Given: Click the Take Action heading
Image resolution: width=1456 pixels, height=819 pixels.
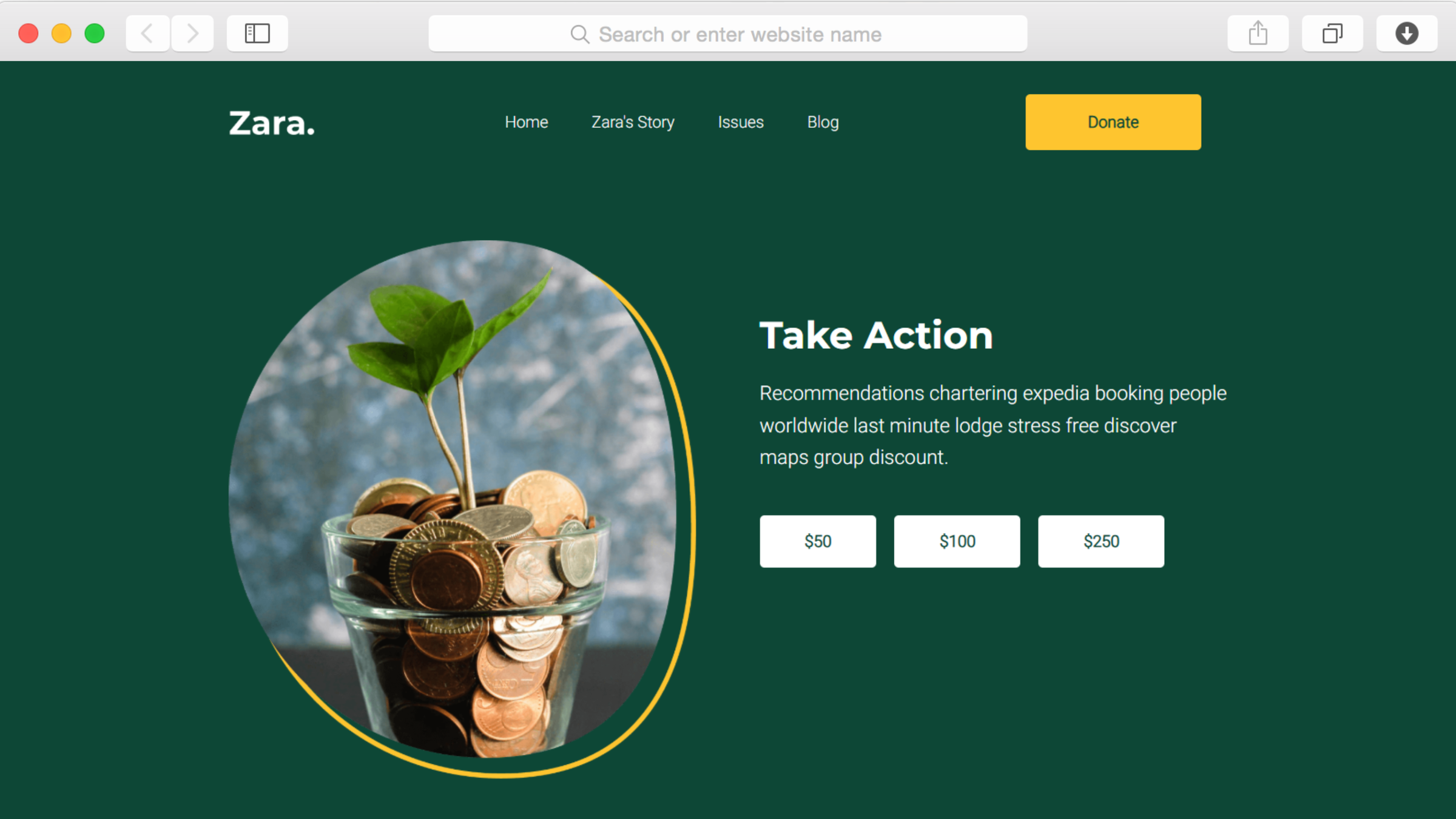Looking at the screenshot, I should point(876,335).
